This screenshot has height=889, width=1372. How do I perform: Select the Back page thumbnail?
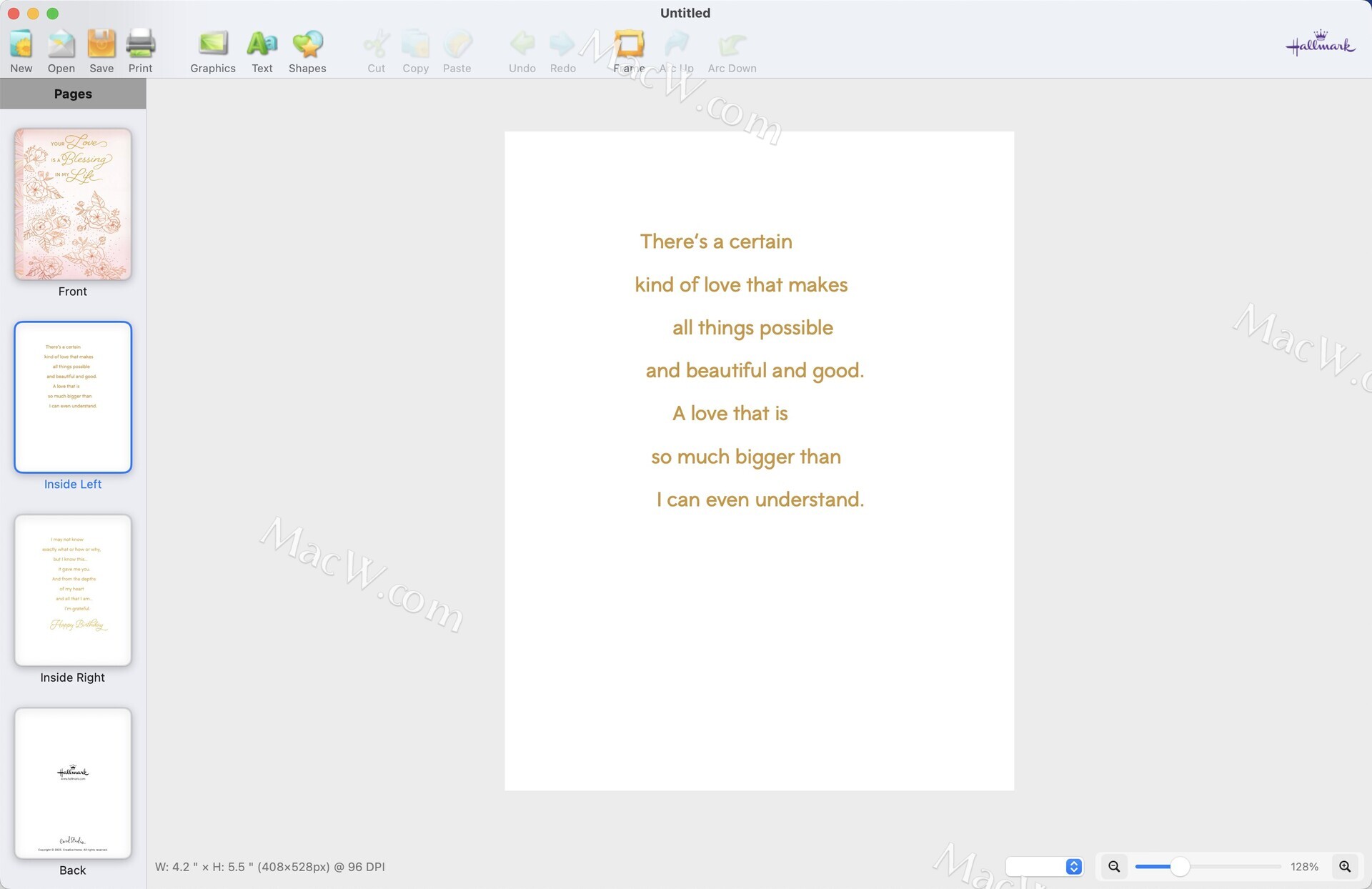click(x=73, y=783)
